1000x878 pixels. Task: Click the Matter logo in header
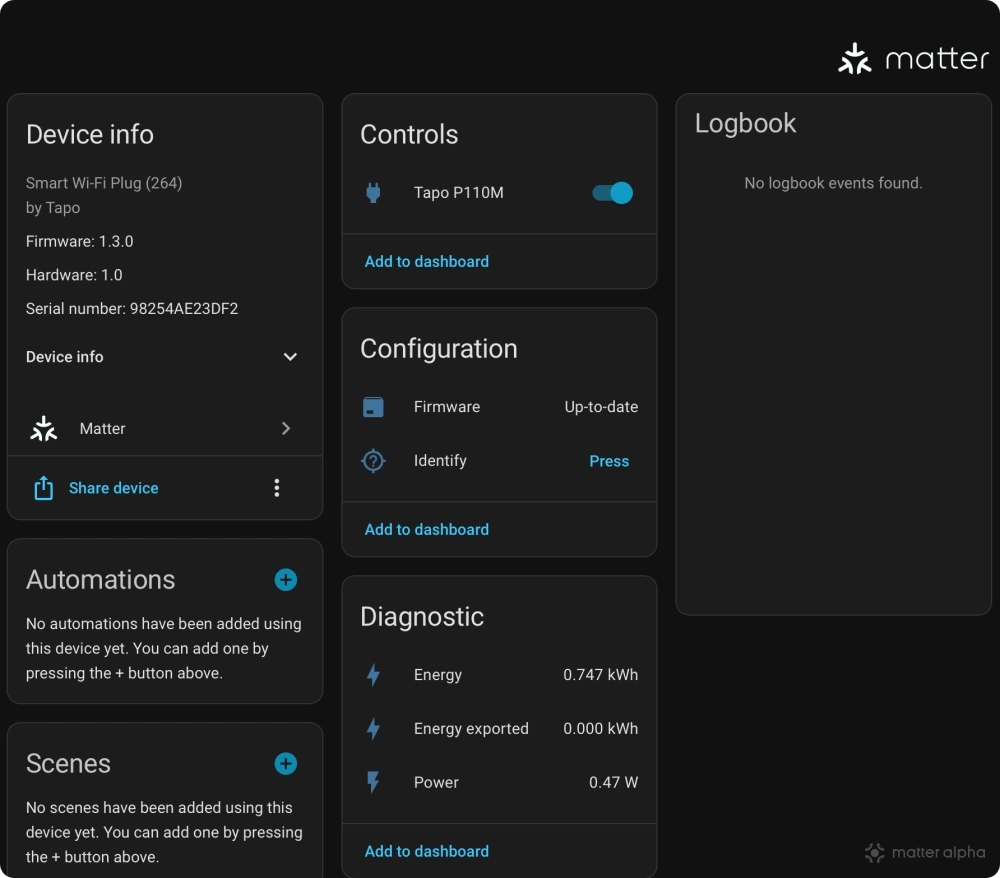912,59
